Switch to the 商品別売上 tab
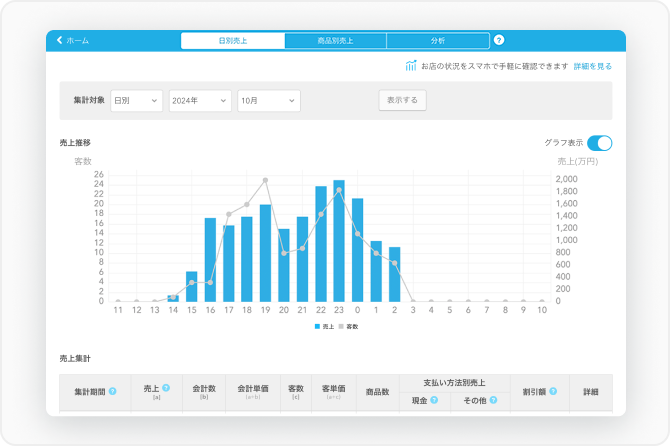Image resolution: width=670 pixels, height=446 pixels. 335,41
